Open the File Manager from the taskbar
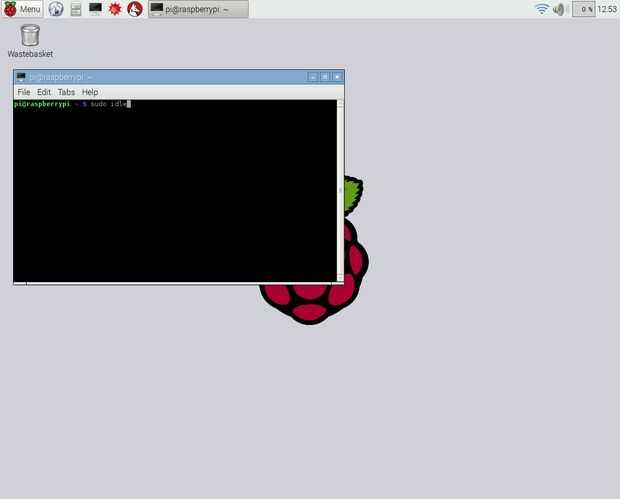620x499 pixels. [x=76, y=9]
